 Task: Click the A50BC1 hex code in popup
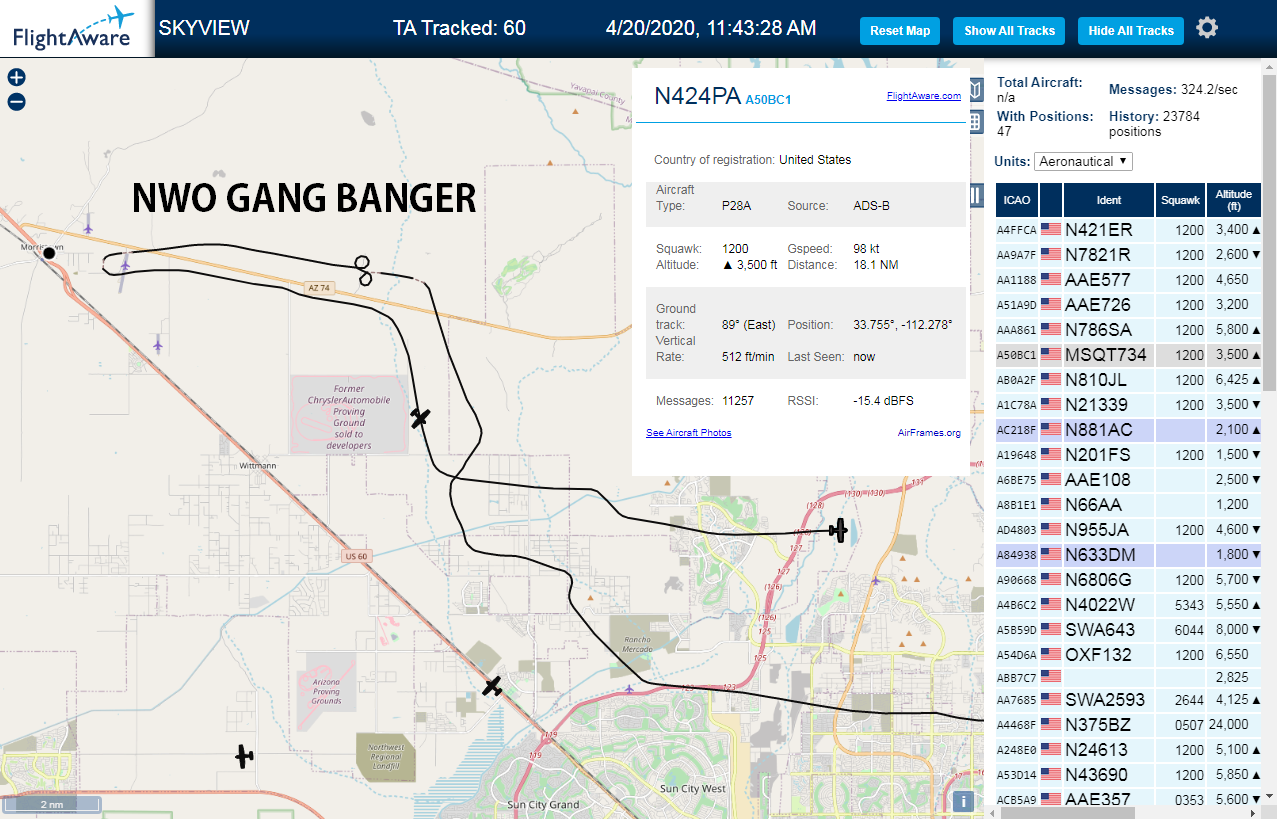click(769, 99)
